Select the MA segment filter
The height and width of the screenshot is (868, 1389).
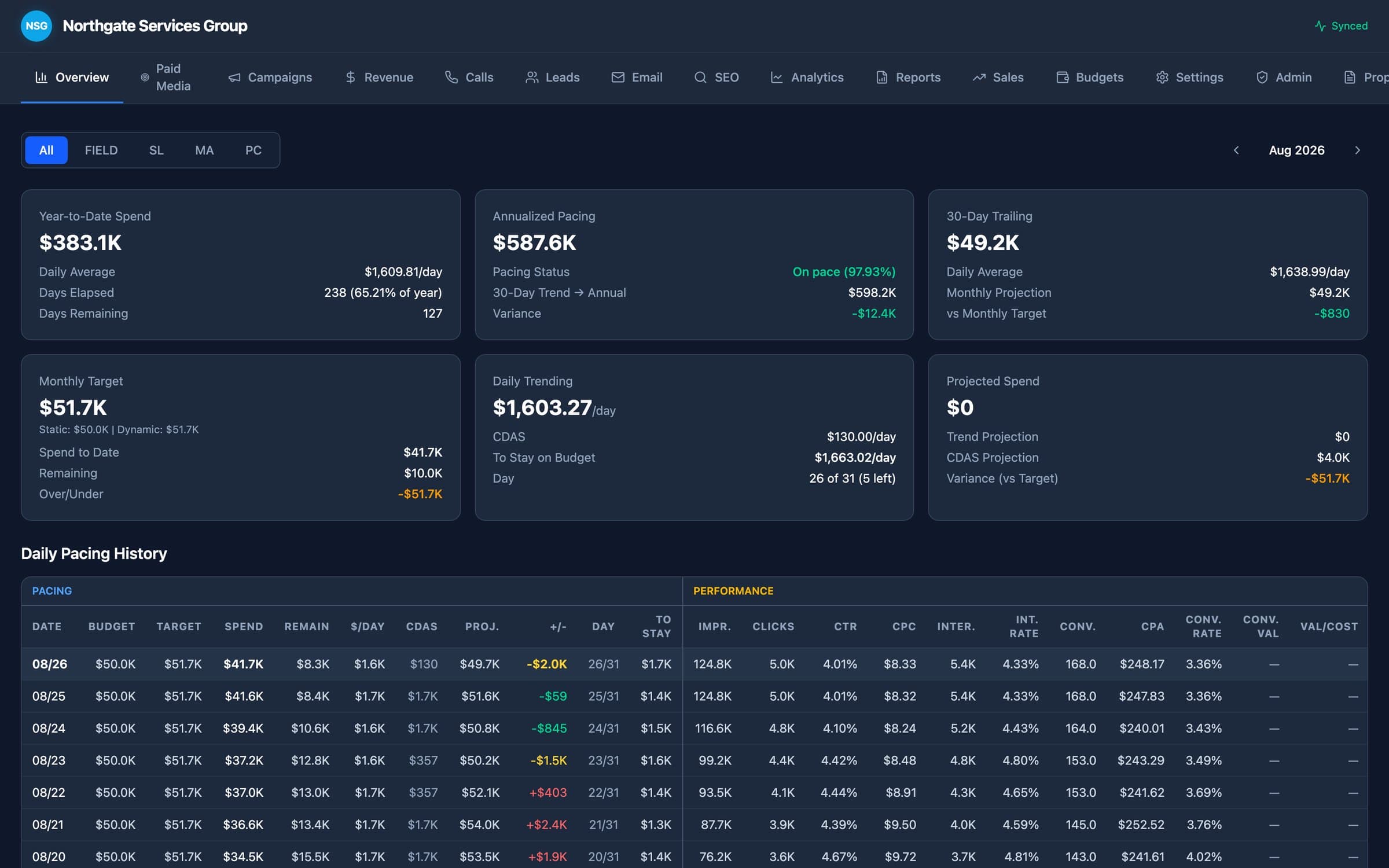[204, 150]
